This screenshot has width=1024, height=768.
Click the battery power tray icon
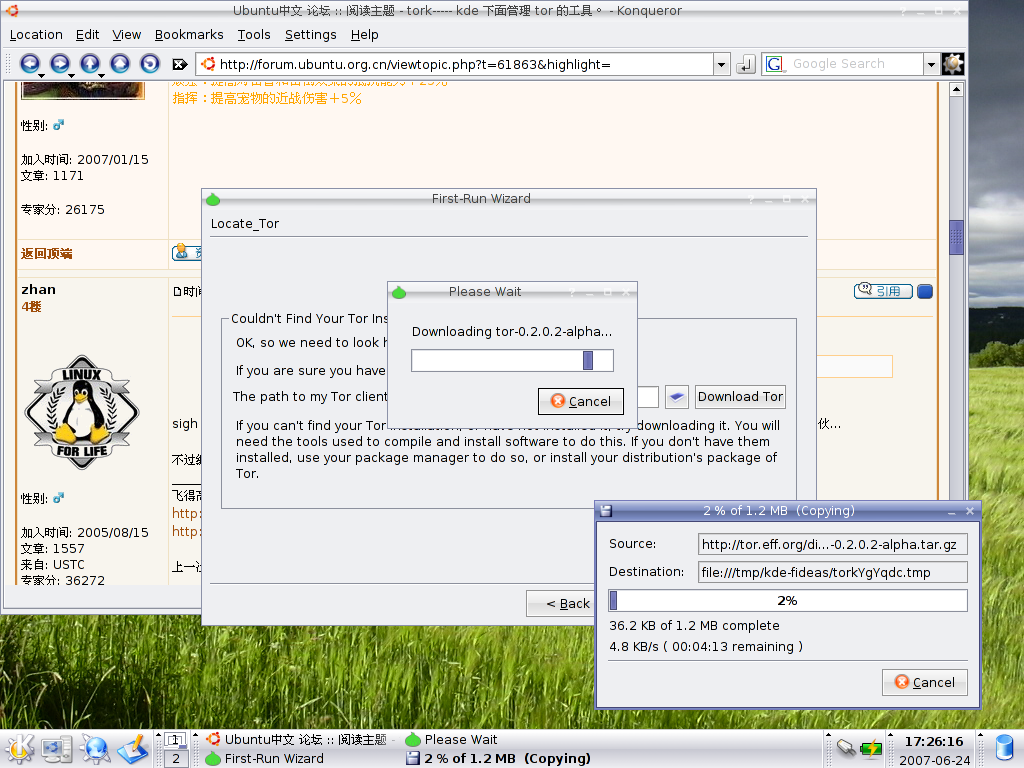871,748
